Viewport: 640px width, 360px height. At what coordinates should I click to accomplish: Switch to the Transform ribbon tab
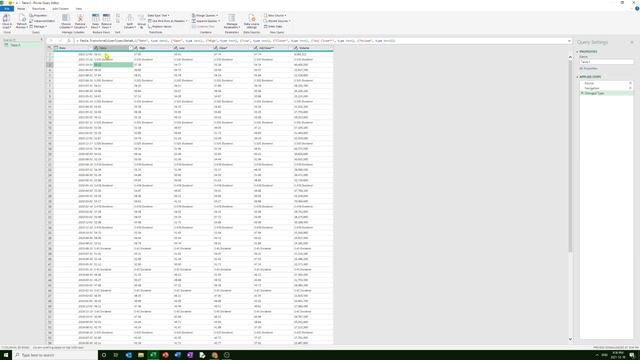click(38, 9)
